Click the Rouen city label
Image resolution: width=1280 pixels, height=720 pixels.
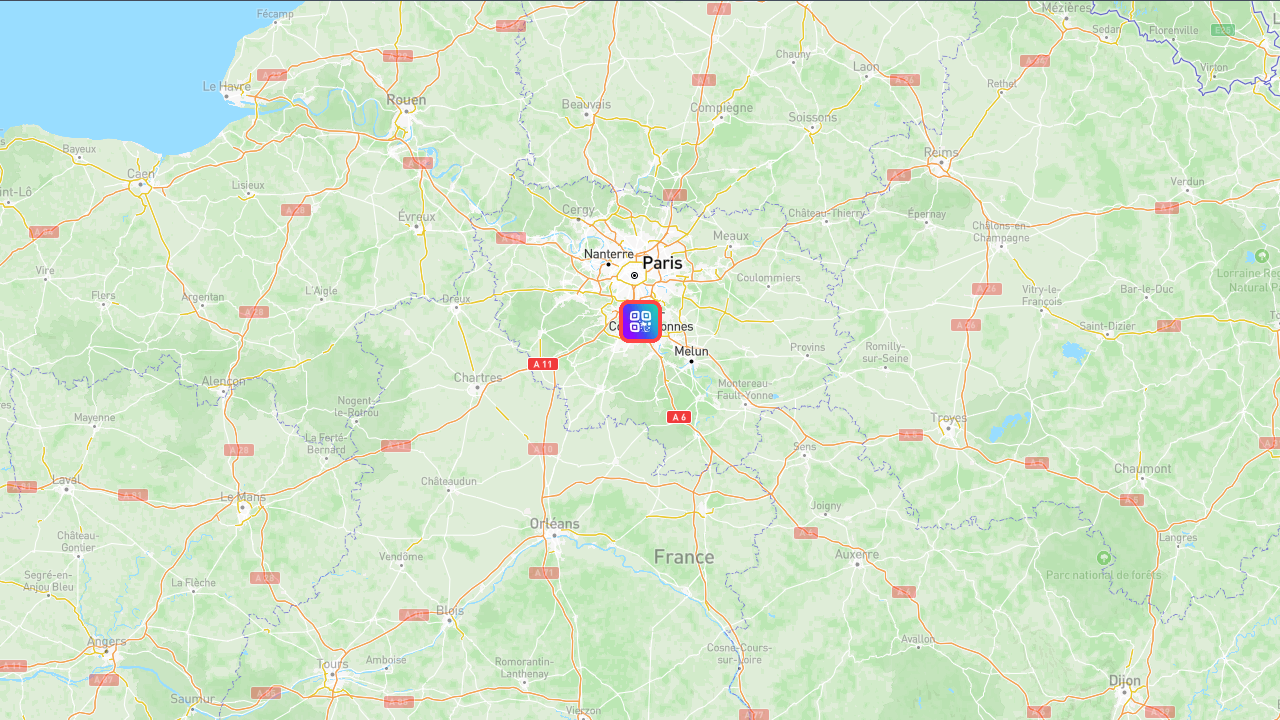(x=406, y=100)
